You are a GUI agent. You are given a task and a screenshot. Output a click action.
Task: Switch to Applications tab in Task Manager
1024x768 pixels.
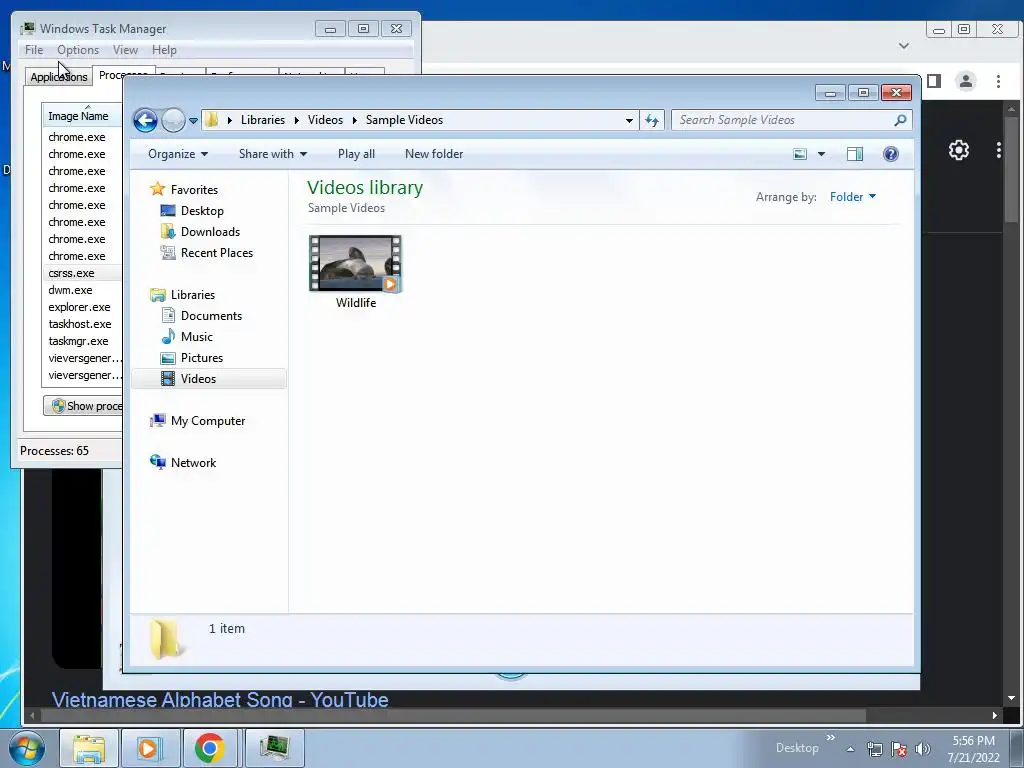pyautogui.click(x=58, y=76)
